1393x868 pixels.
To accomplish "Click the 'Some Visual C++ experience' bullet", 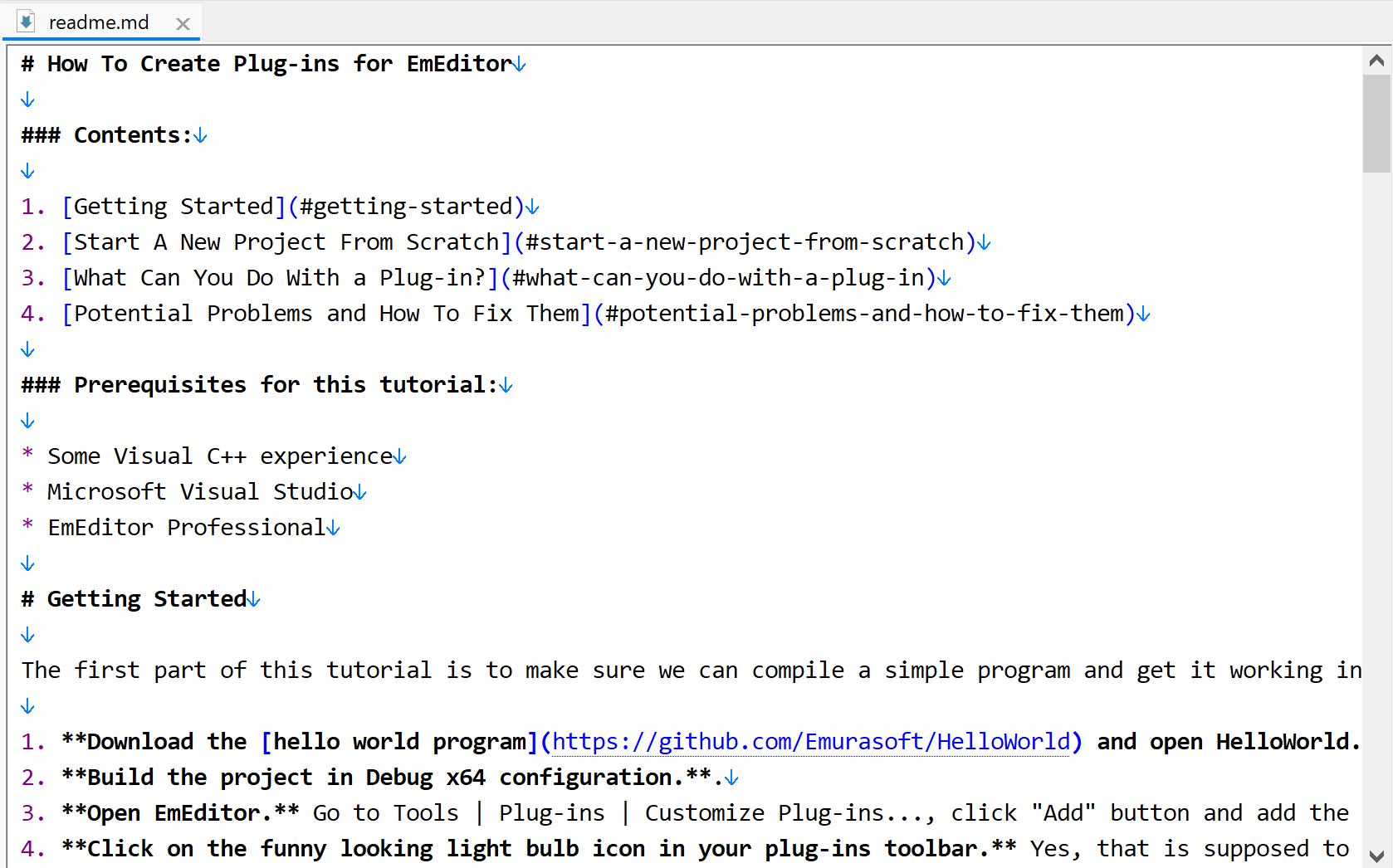I will tap(213, 456).
